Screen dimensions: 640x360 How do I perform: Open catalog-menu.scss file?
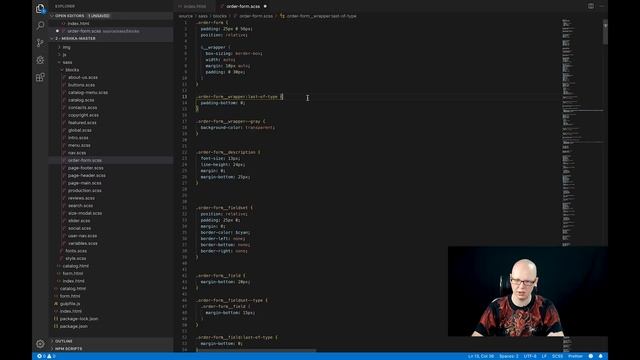pyautogui.click(x=88, y=93)
